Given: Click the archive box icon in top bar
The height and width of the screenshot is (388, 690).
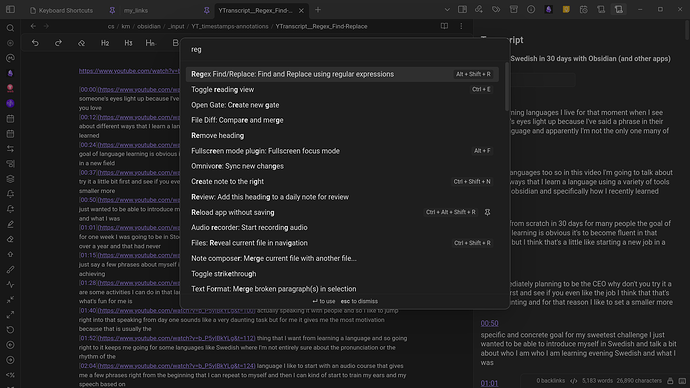Looking at the screenshot, I should (514, 10).
